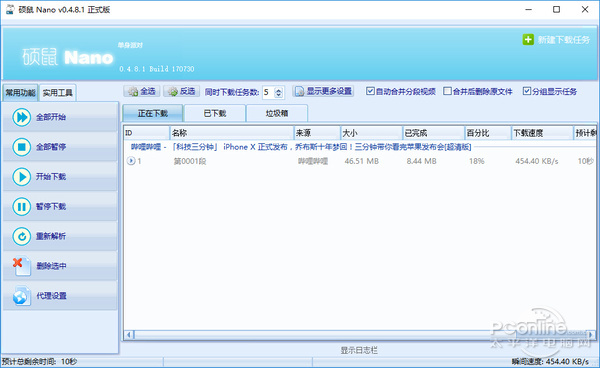Screen dimensions: 600x368
Task: Select the 实用工具 sidebar tab
Action: 57,93
